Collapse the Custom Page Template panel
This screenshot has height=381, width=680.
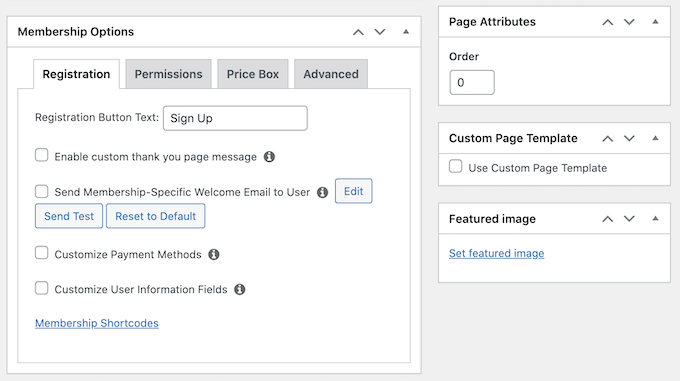(x=655, y=138)
